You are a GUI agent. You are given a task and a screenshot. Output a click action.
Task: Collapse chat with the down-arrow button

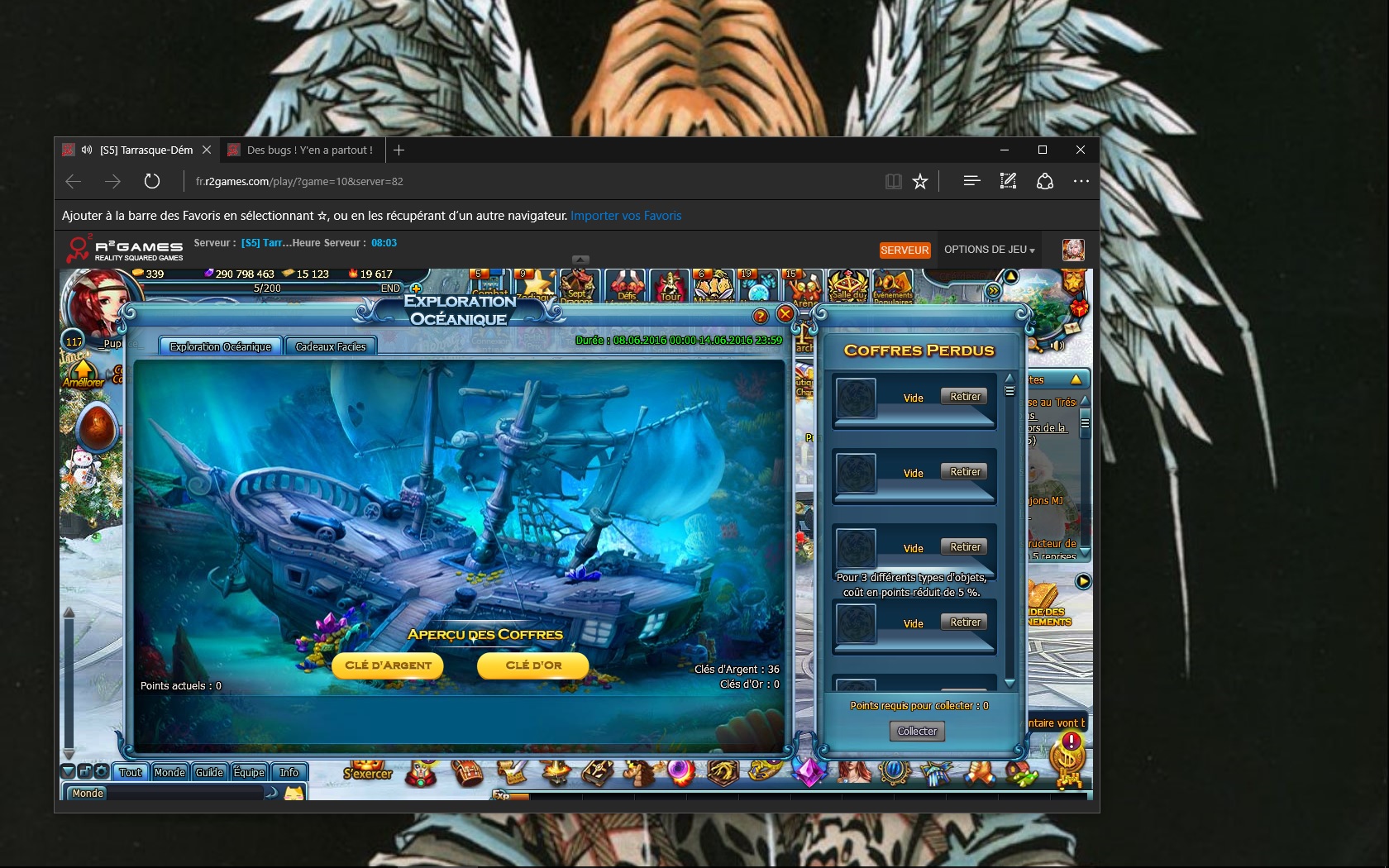point(69,771)
